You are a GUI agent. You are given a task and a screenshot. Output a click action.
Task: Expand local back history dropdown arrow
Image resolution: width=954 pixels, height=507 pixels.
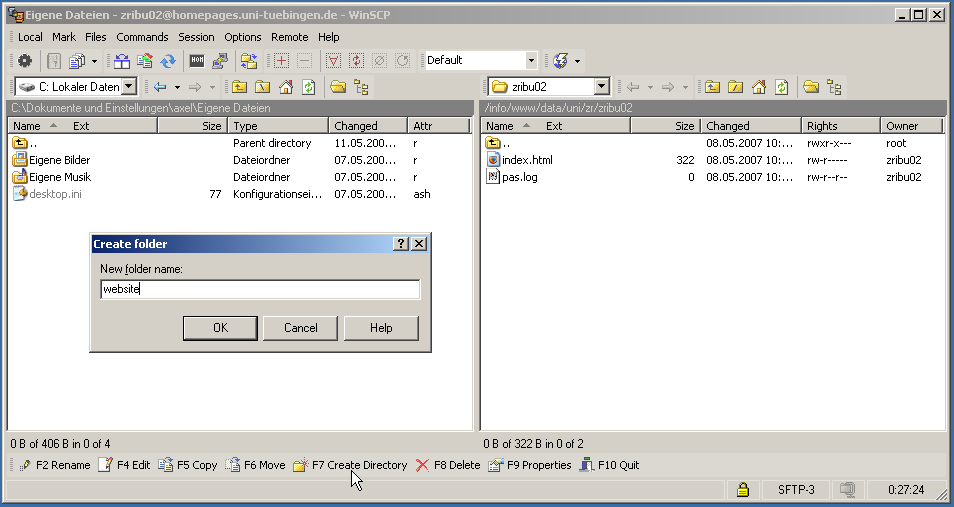(177, 87)
